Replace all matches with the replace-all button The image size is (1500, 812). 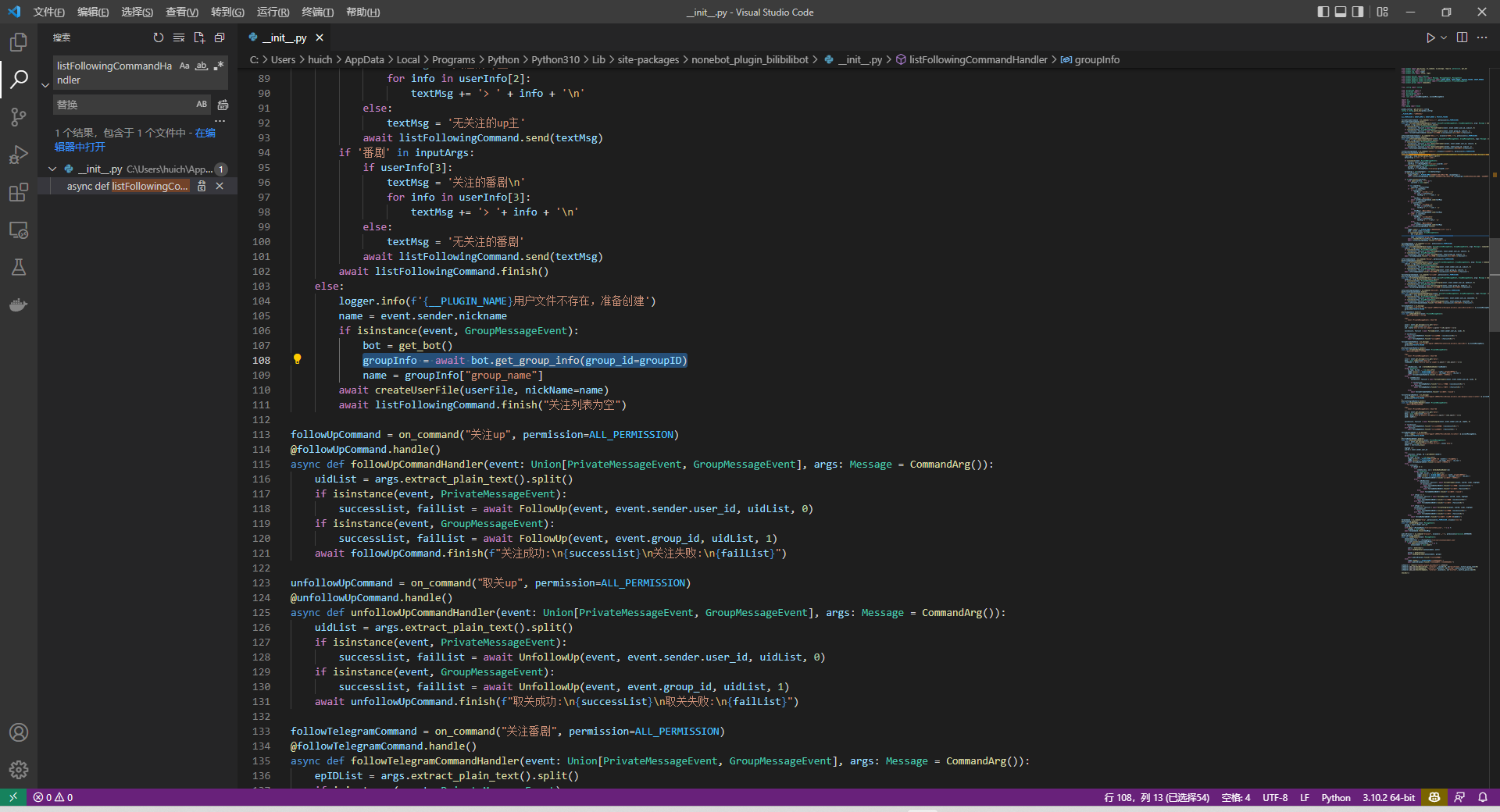pyautogui.click(x=223, y=104)
